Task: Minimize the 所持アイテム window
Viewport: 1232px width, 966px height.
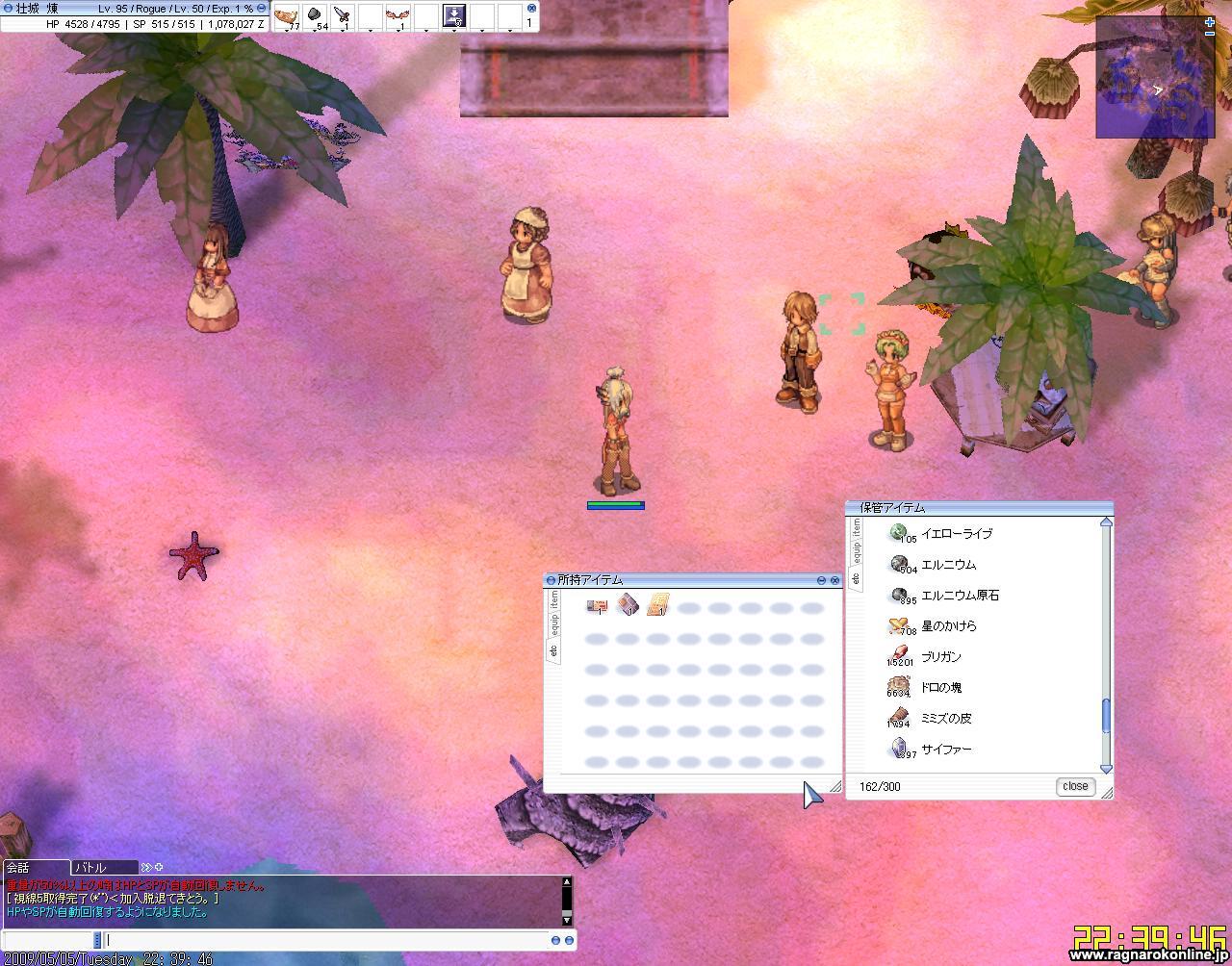Action: (x=821, y=580)
